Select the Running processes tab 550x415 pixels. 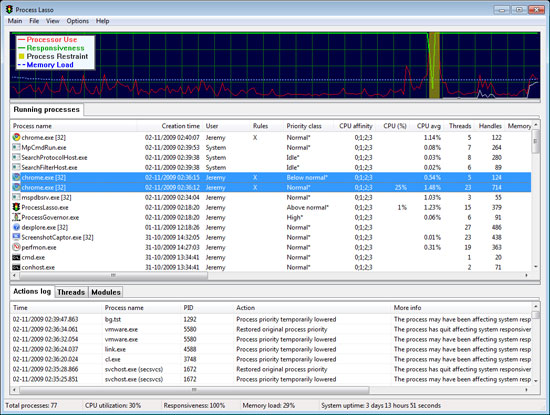[47, 109]
